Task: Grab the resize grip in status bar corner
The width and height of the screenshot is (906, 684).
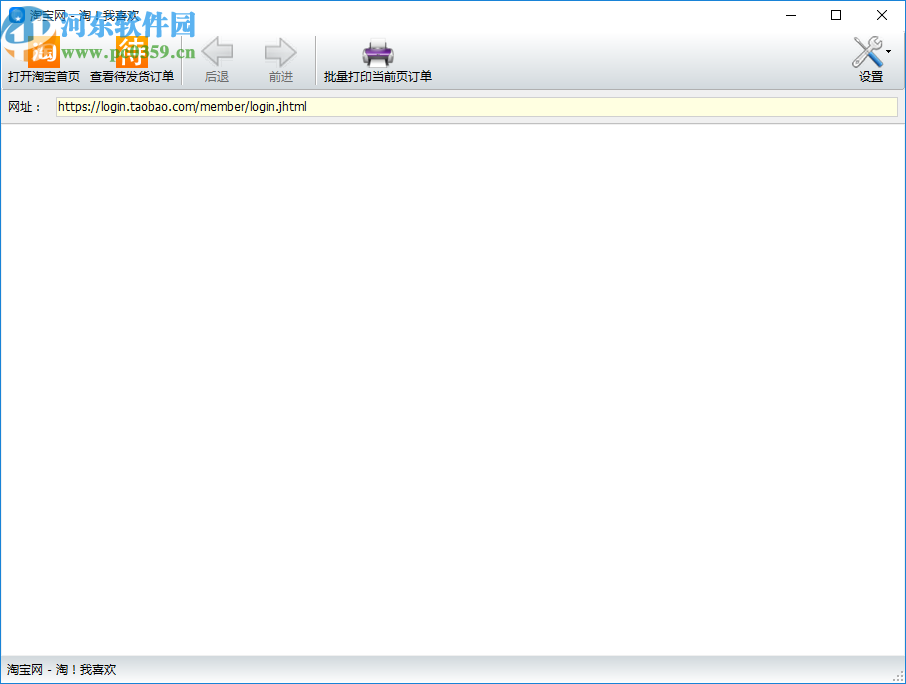Action: pos(898,676)
